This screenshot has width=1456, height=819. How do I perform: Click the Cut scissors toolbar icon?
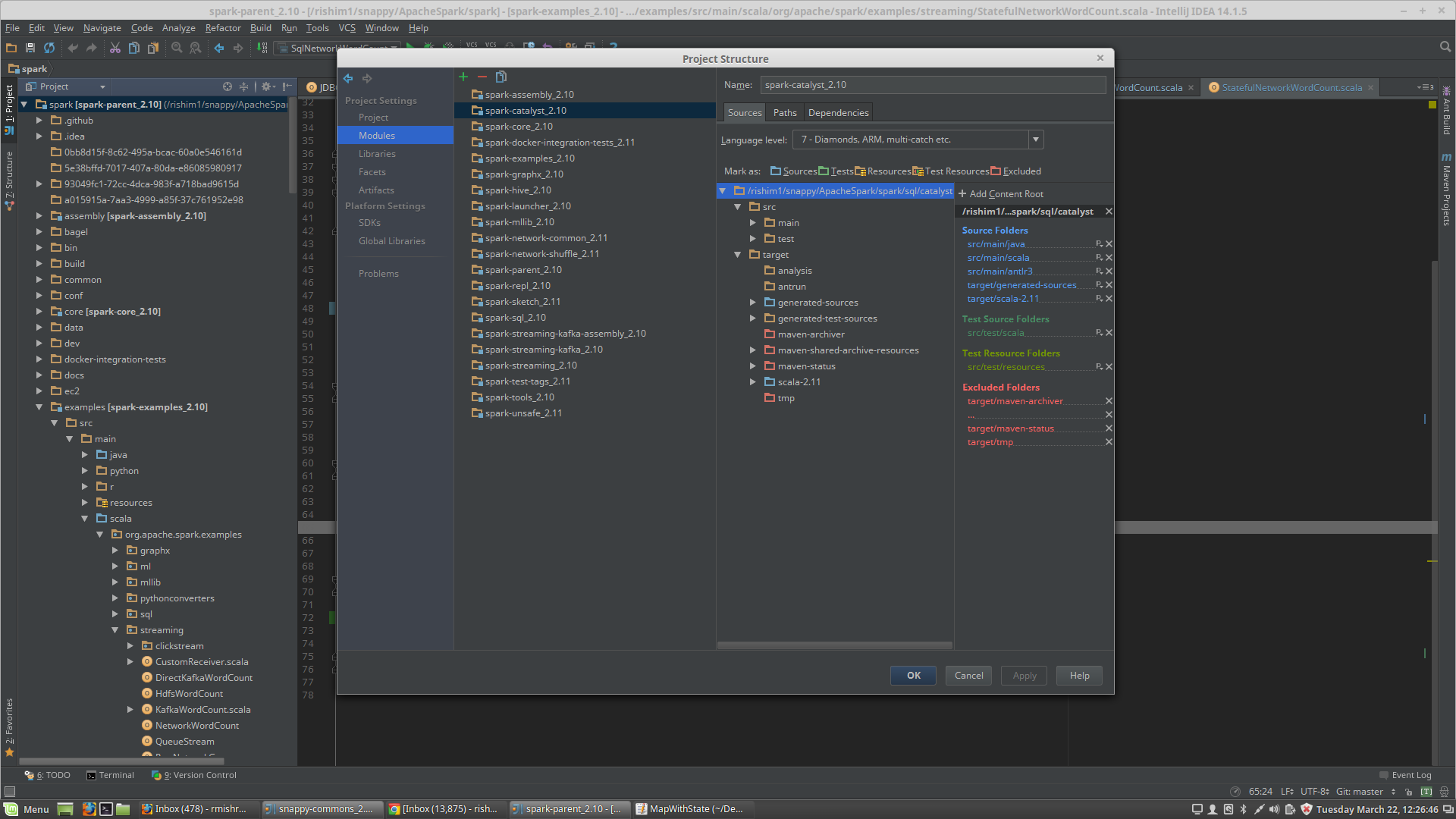point(115,48)
